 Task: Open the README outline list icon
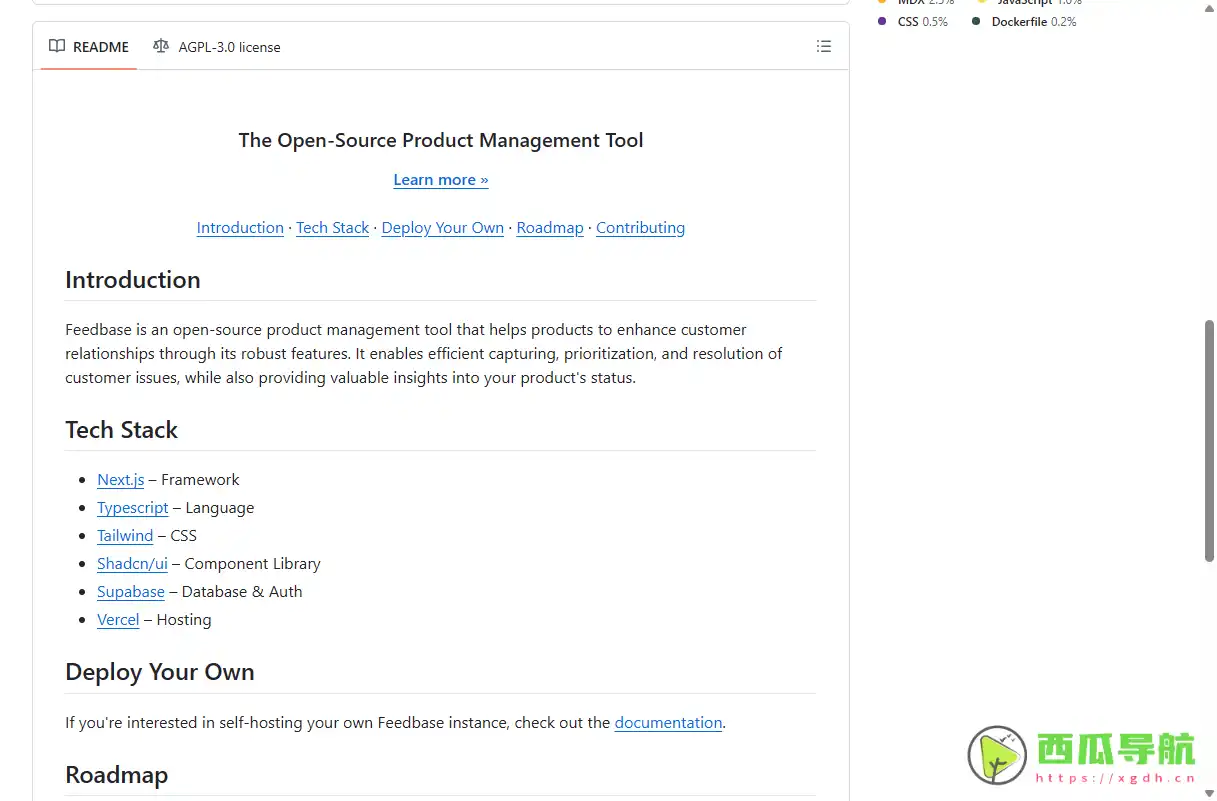(x=823, y=46)
